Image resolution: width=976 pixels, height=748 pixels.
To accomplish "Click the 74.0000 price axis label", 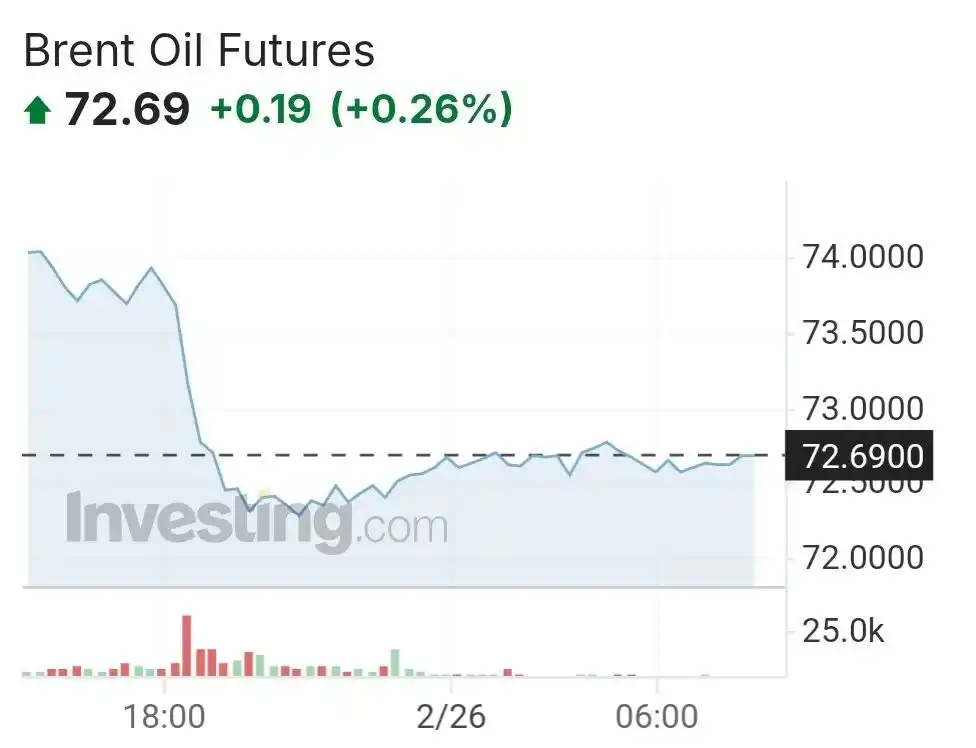I will [863, 256].
